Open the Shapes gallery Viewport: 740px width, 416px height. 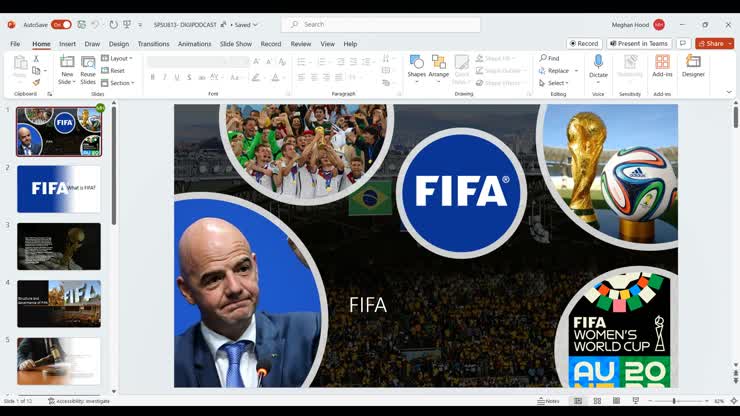pos(416,66)
